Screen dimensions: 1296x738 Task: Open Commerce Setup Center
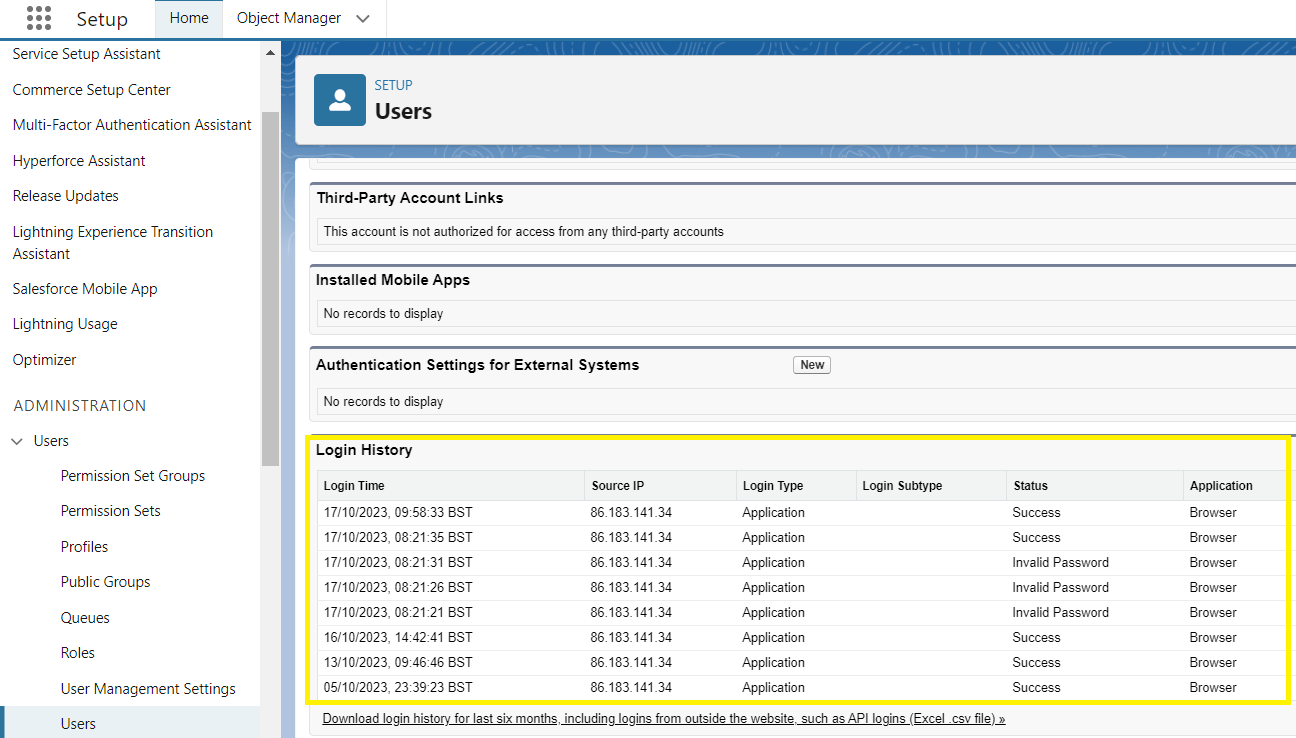pos(92,90)
